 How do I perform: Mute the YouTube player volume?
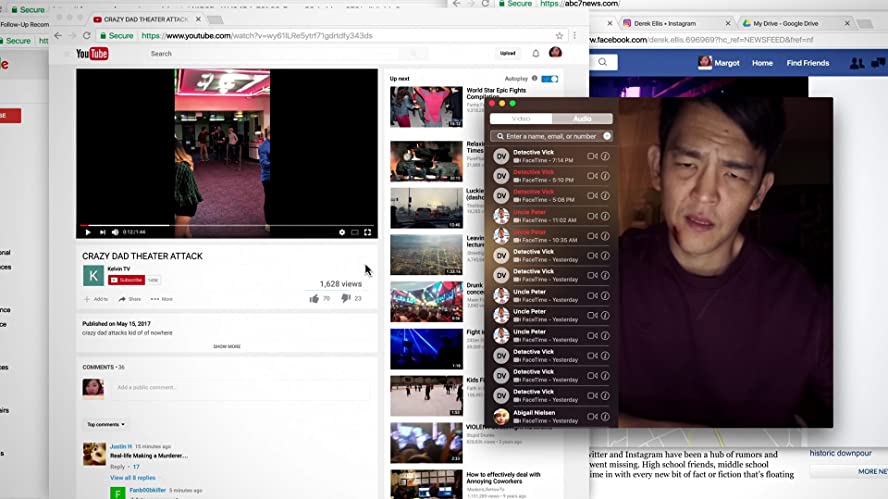[x=115, y=232]
